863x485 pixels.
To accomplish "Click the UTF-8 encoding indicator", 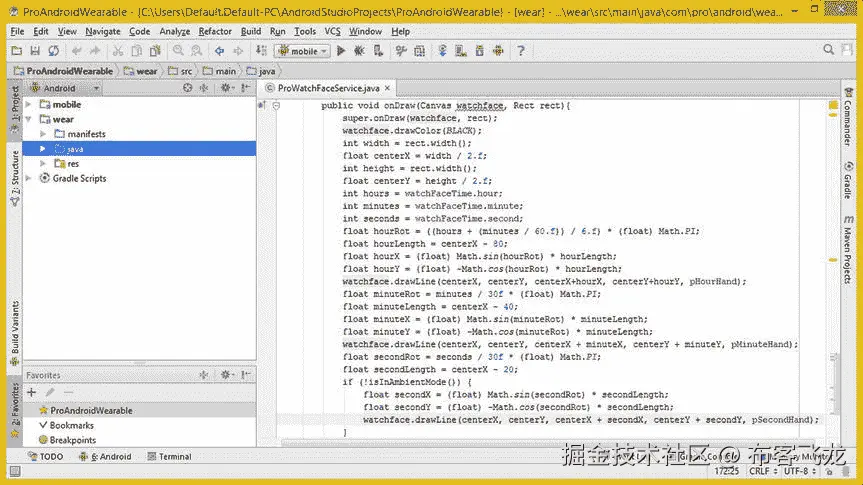I will [800, 471].
